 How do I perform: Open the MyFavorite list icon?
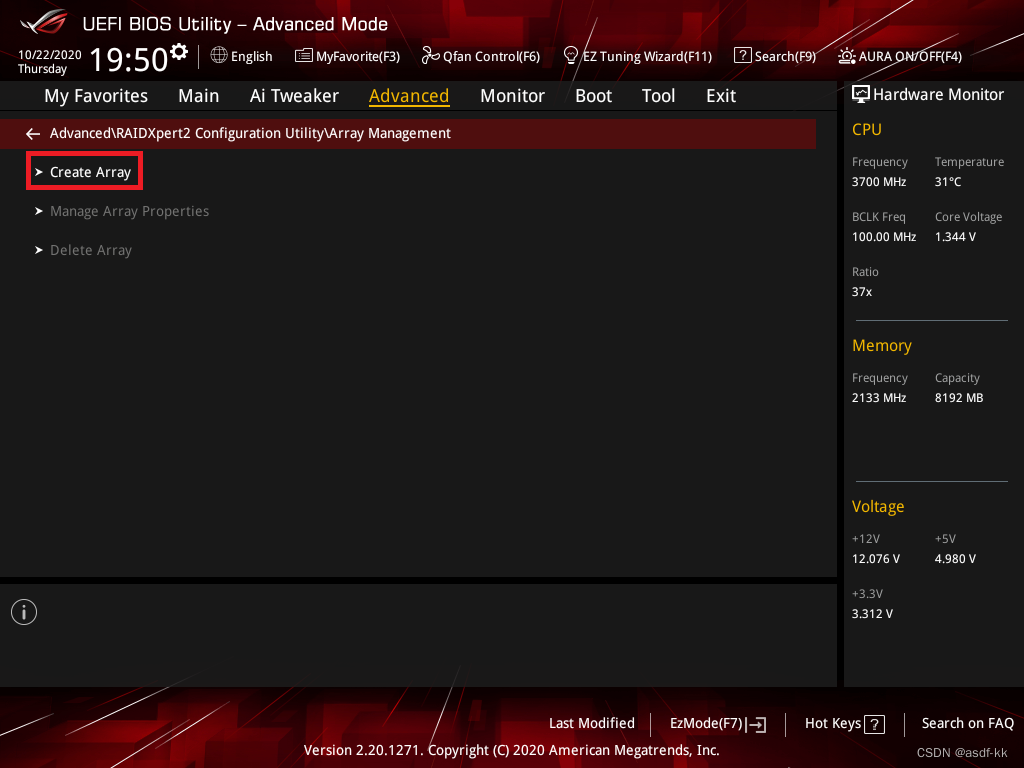point(304,56)
